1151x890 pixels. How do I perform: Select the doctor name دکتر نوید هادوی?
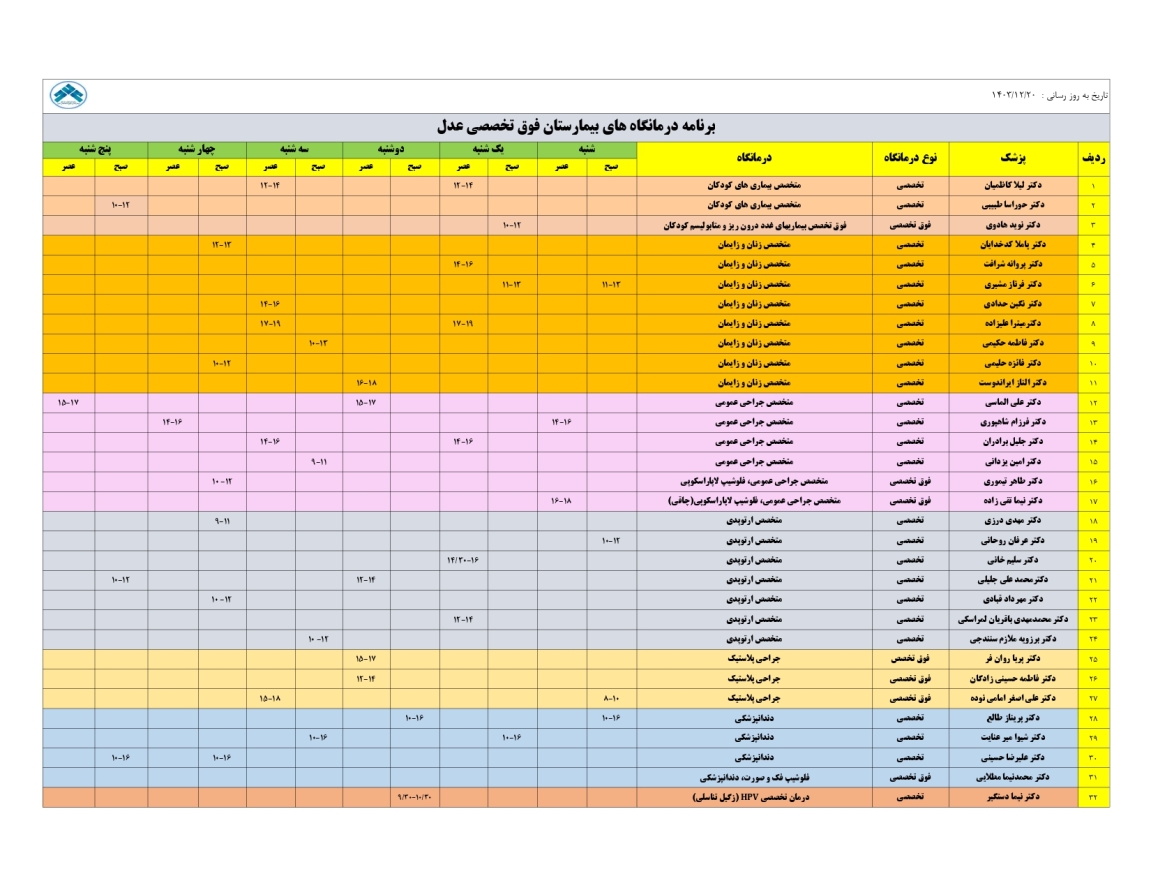(x=1013, y=225)
